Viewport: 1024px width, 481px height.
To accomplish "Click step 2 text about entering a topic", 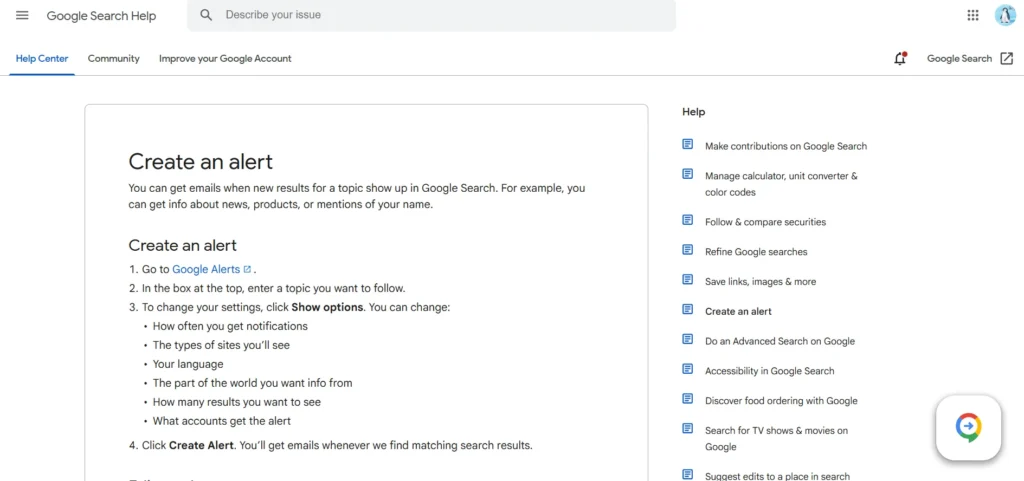I will coord(274,288).
